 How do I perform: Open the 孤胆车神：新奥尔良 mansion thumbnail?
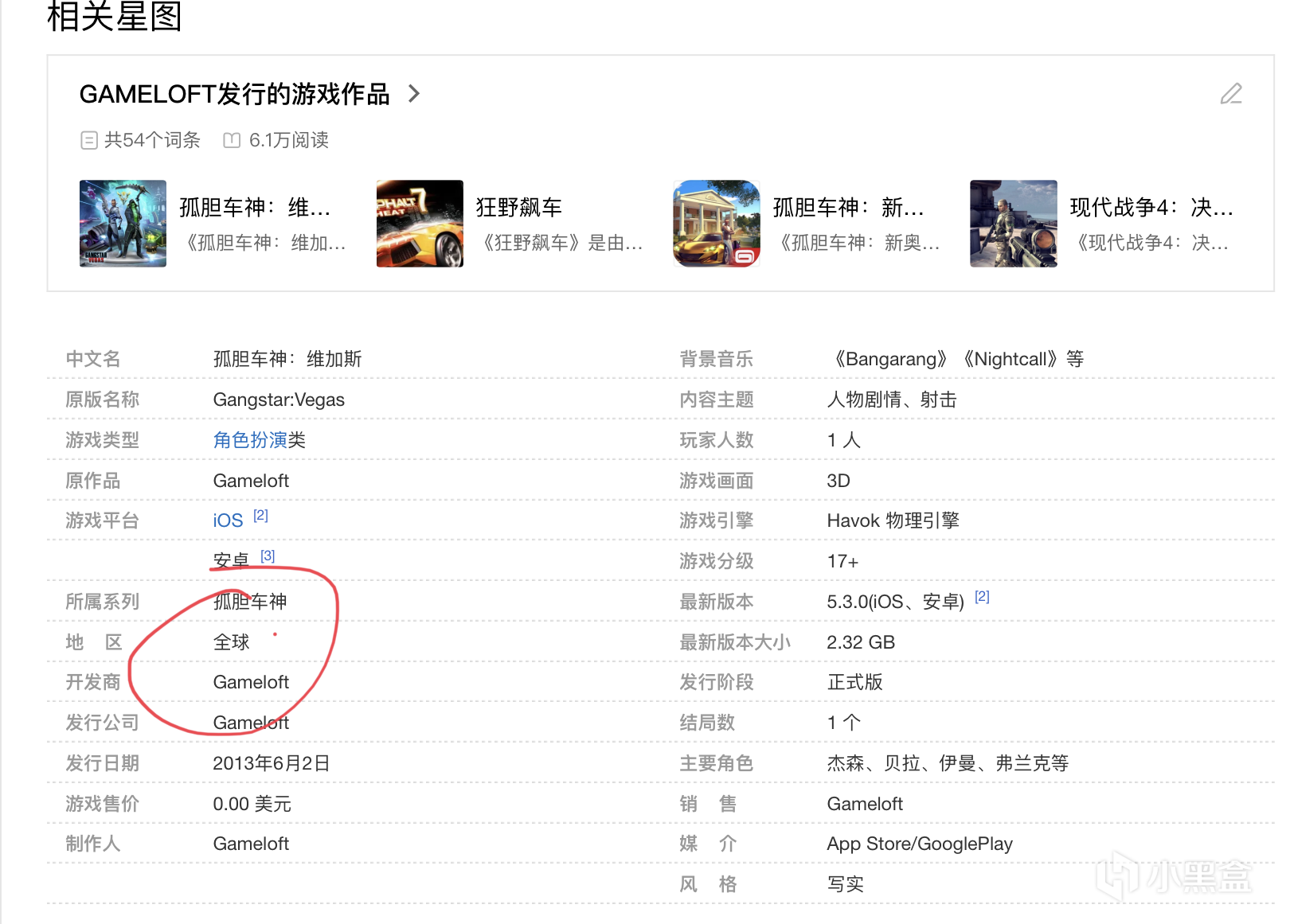(x=717, y=224)
